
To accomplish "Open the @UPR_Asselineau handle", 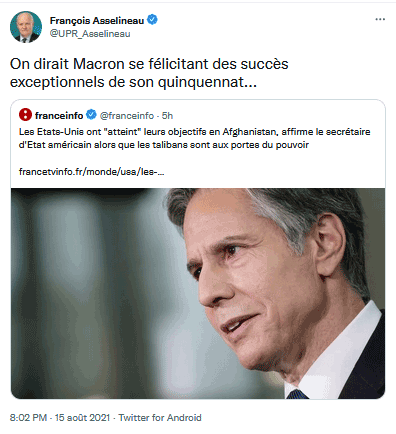I will pyautogui.click(x=90, y=34).
